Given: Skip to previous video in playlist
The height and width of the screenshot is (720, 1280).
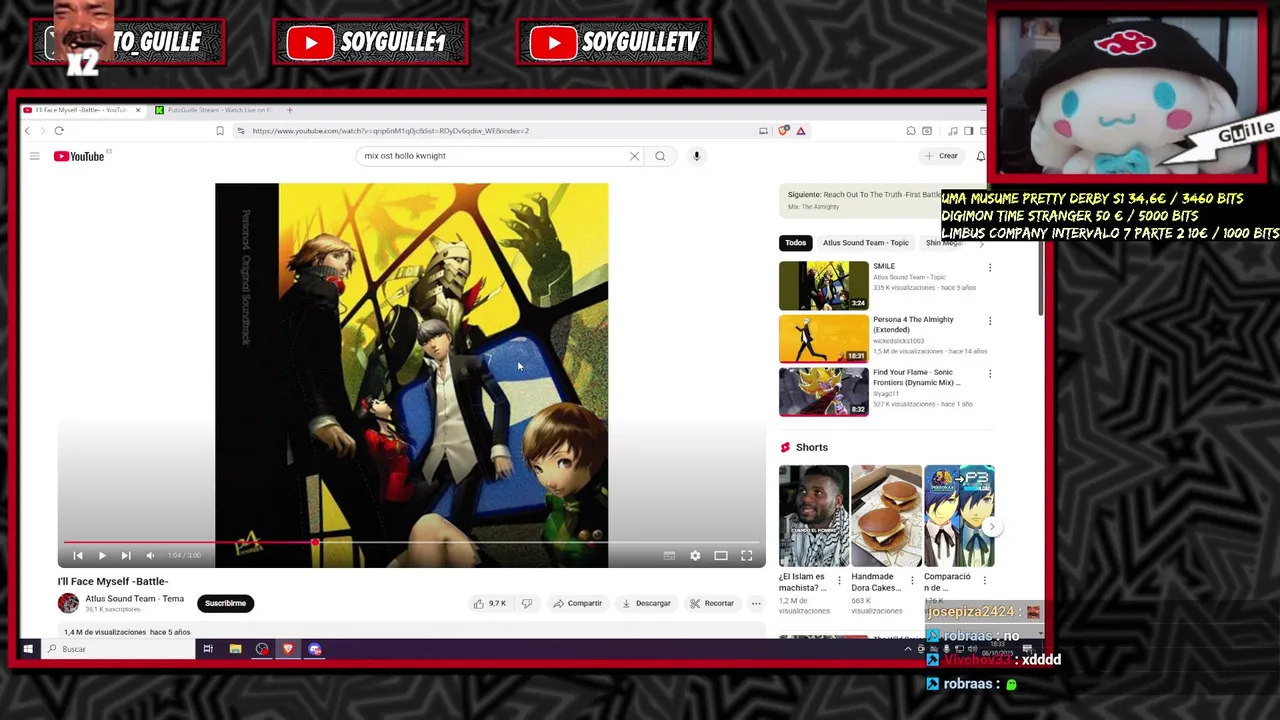Looking at the screenshot, I should (78, 555).
